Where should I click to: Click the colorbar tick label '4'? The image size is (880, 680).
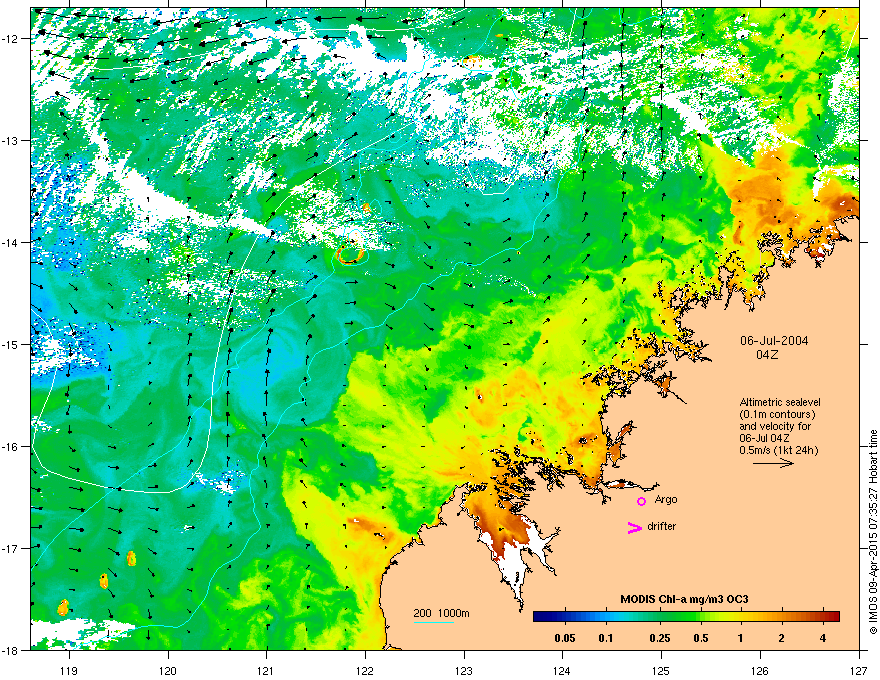click(x=823, y=638)
